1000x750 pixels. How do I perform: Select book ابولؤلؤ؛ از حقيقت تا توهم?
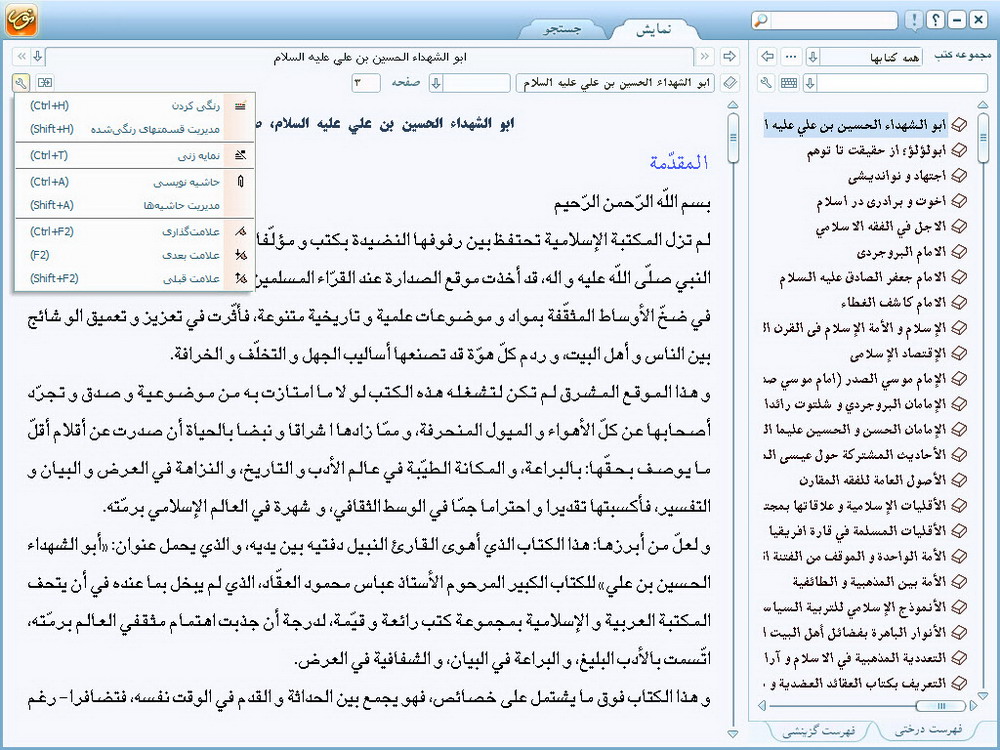[876, 151]
